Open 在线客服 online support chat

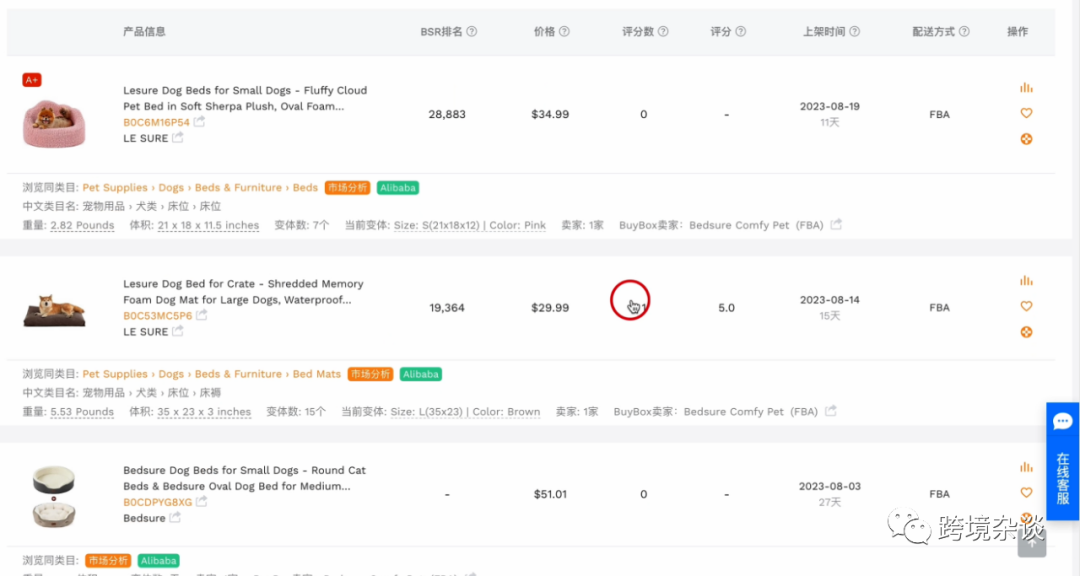1063,460
